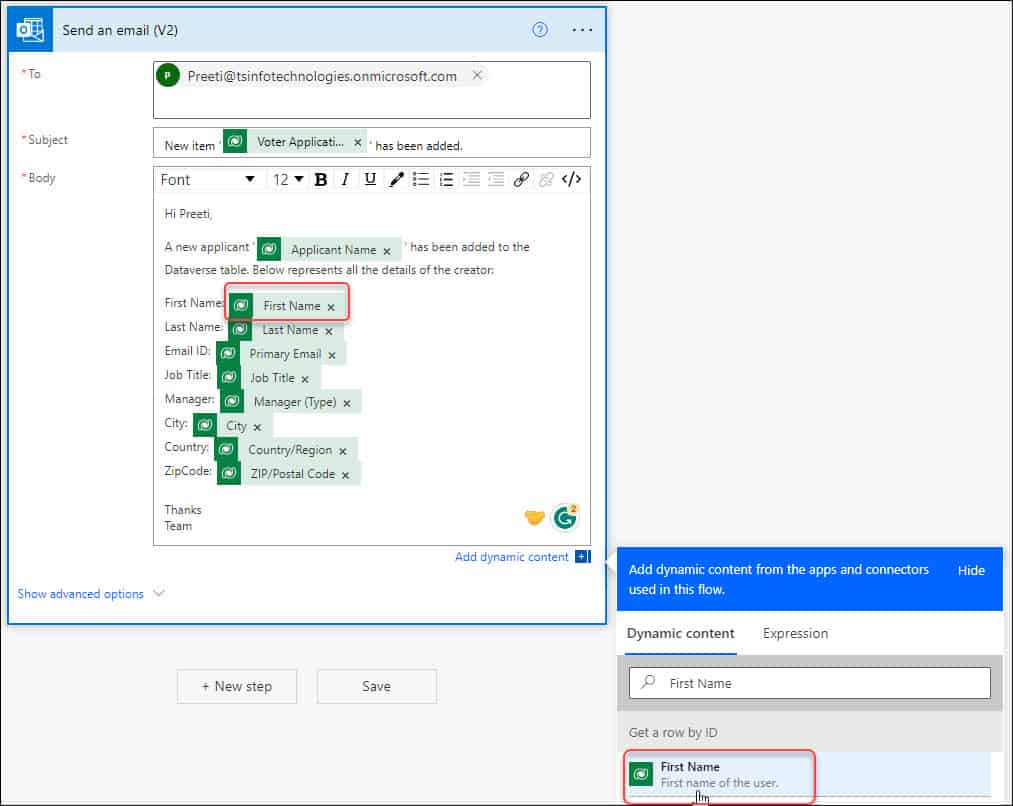Click the blue plus icon beside Add dynamic content
Image resolution: width=1013 pixels, height=806 pixels.
[582, 557]
